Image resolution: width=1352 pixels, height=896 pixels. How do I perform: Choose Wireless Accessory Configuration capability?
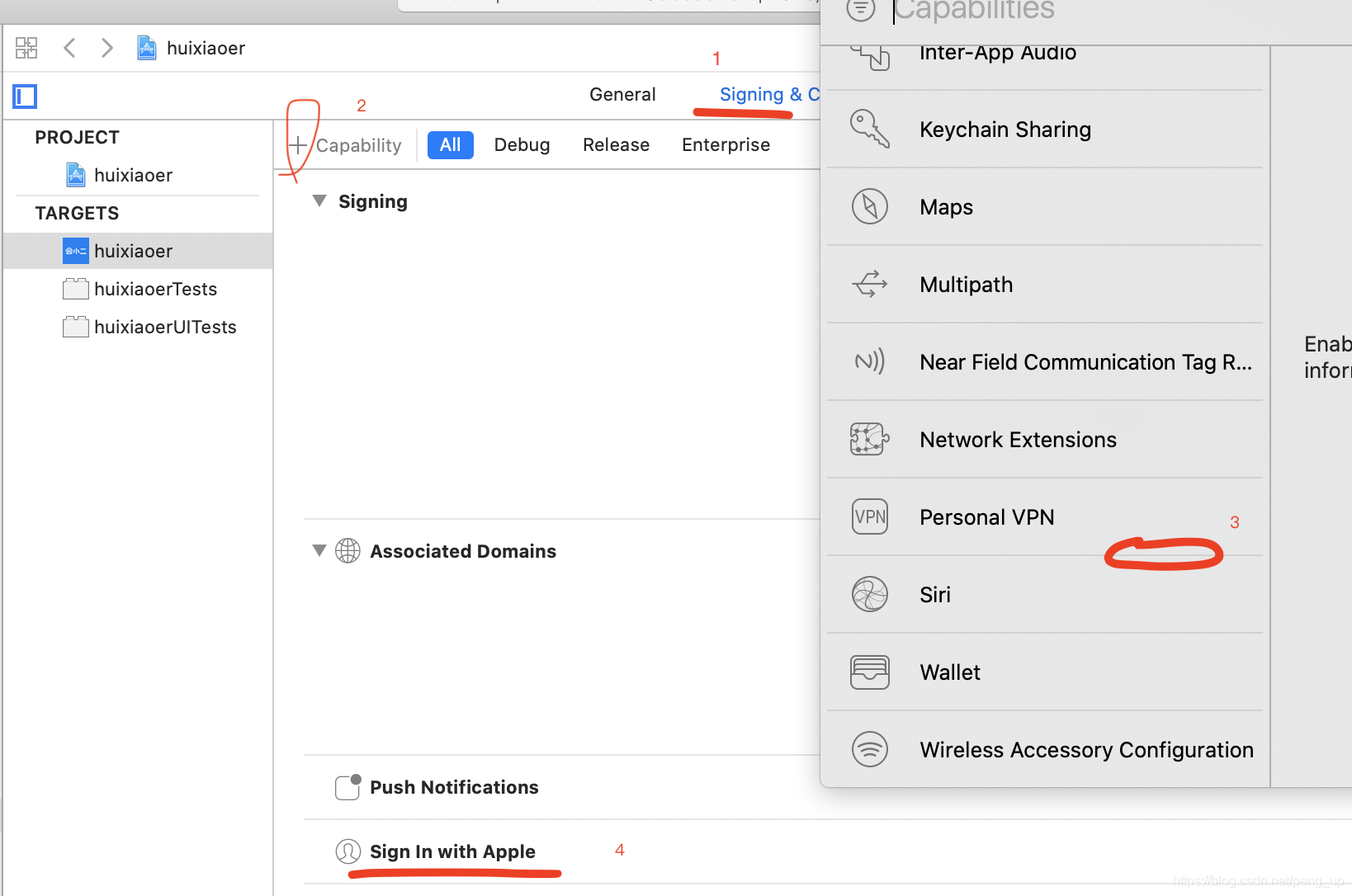coord(1045,750)
